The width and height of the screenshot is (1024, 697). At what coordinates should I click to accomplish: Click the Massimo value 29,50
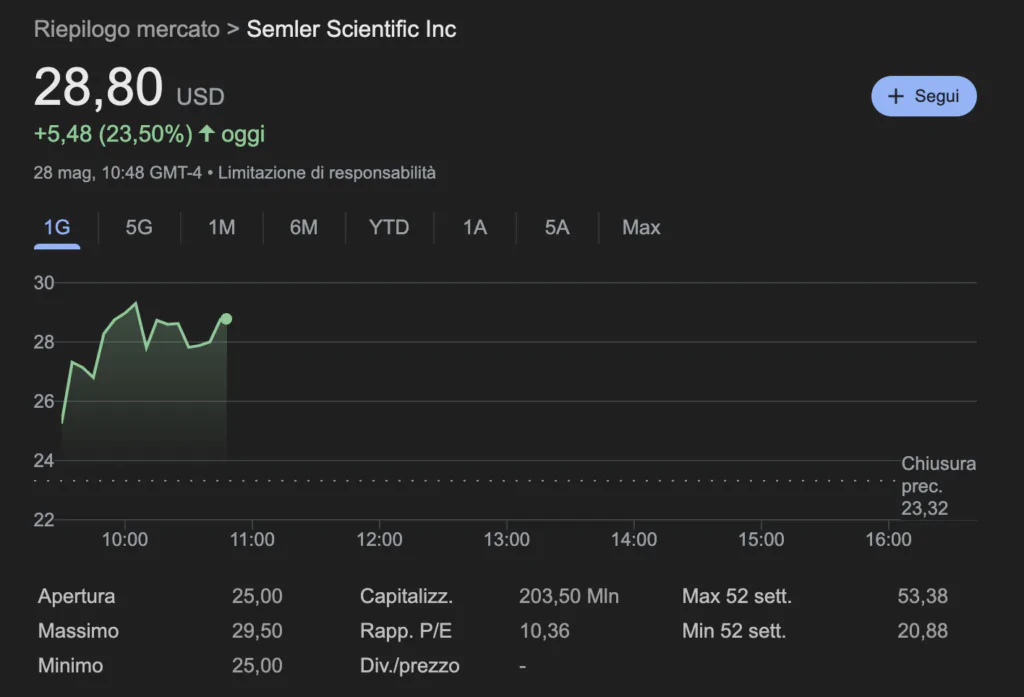pos(257,631)
